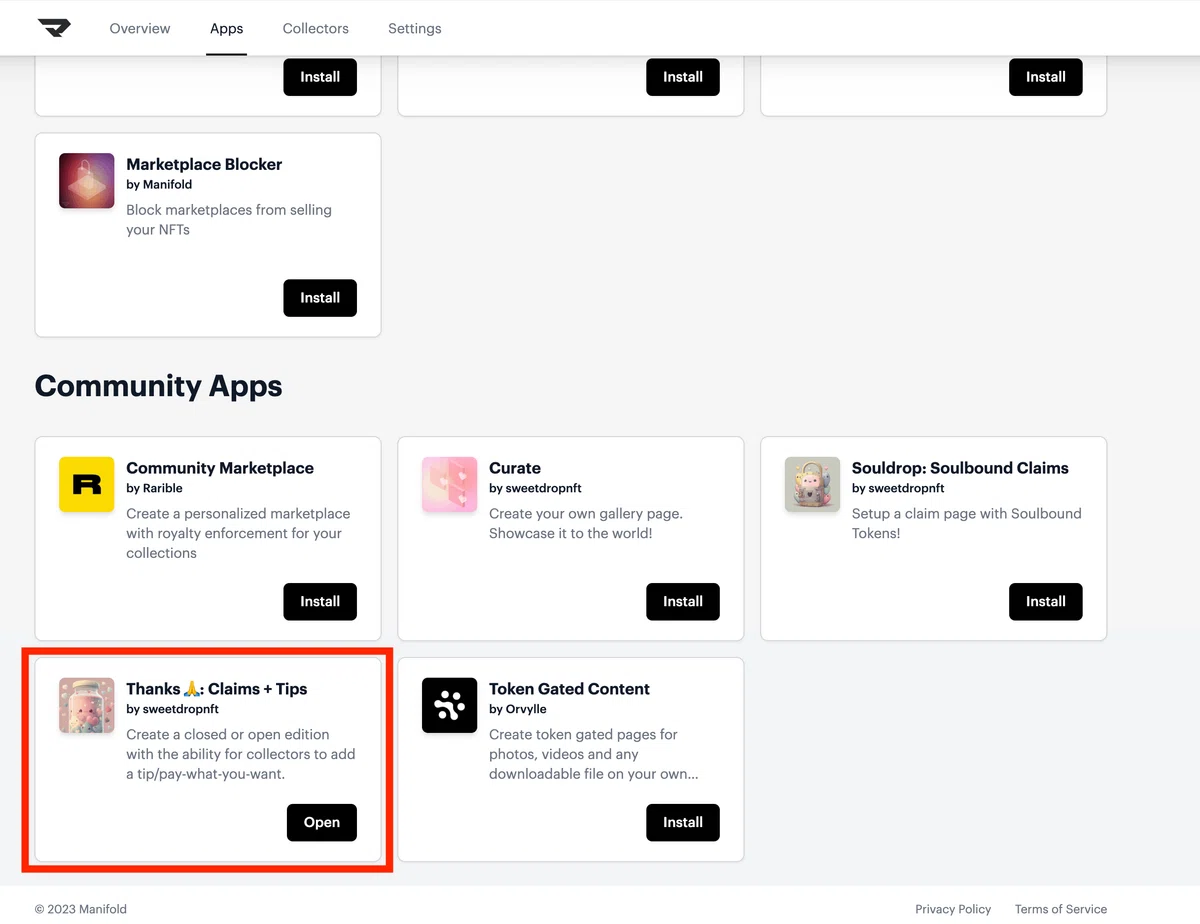
Task: Switch to the Collectors tab
Action: click(x=315, y=28)
